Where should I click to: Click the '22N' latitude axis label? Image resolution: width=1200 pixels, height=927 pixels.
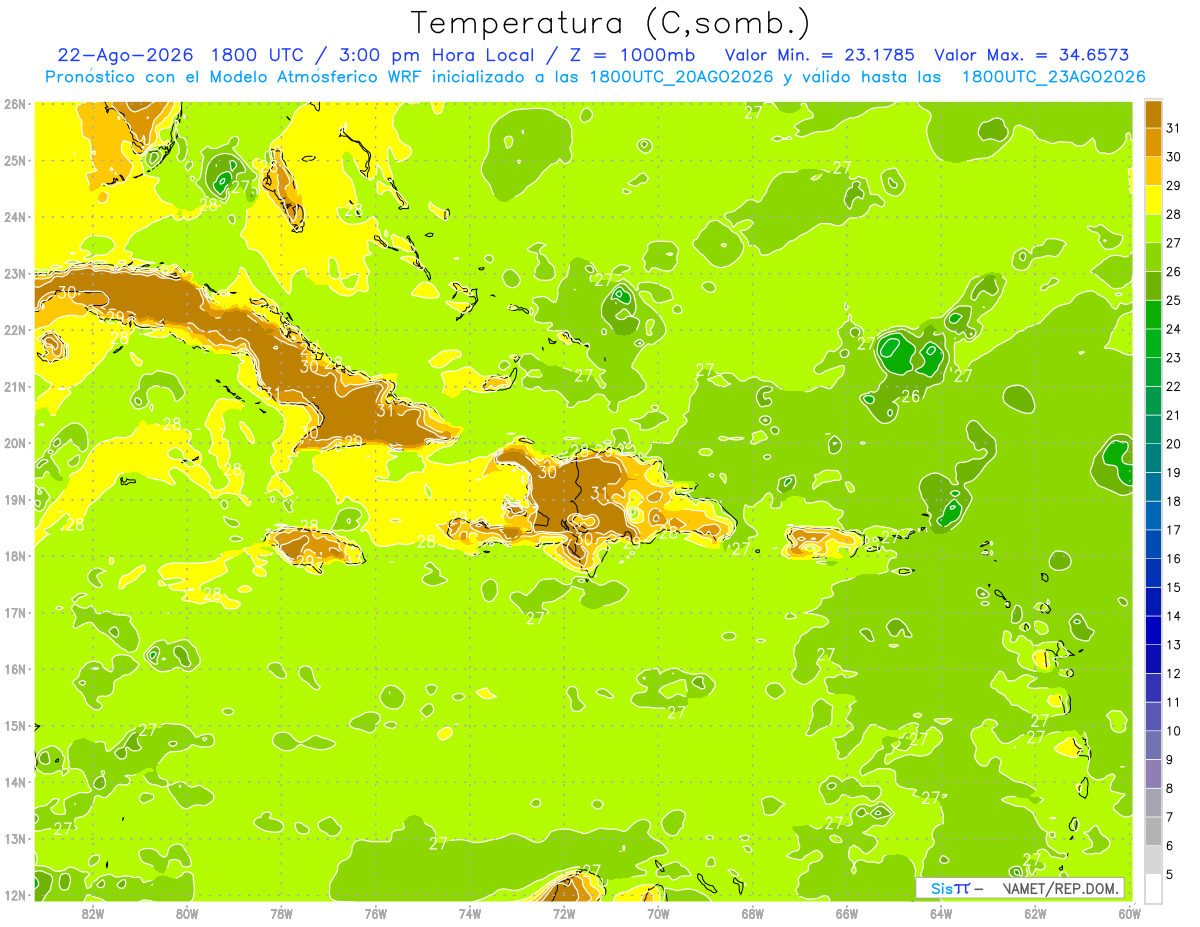(14, 330)
